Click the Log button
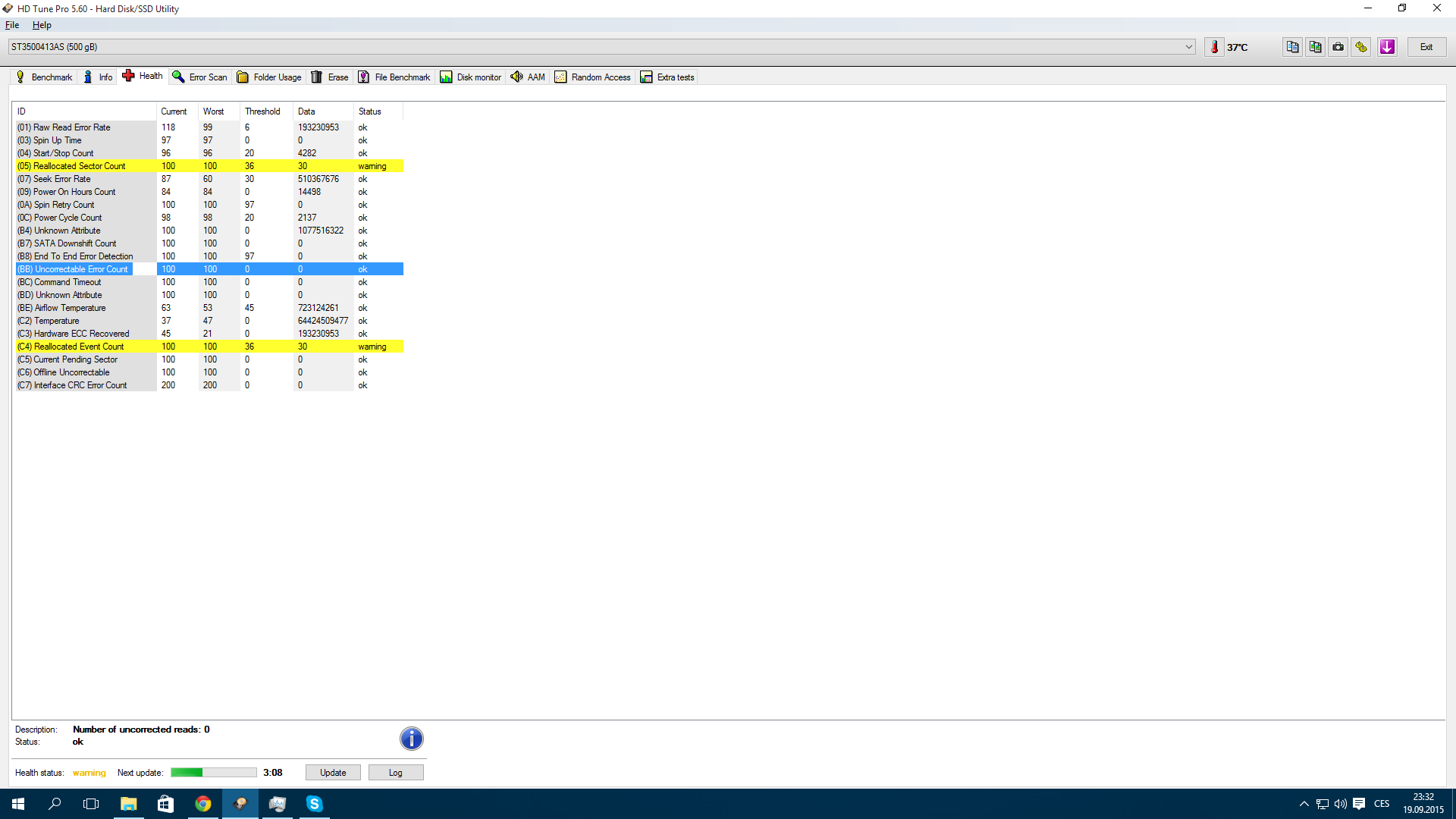Screen dimensions: 1456x819 [396, 773]
